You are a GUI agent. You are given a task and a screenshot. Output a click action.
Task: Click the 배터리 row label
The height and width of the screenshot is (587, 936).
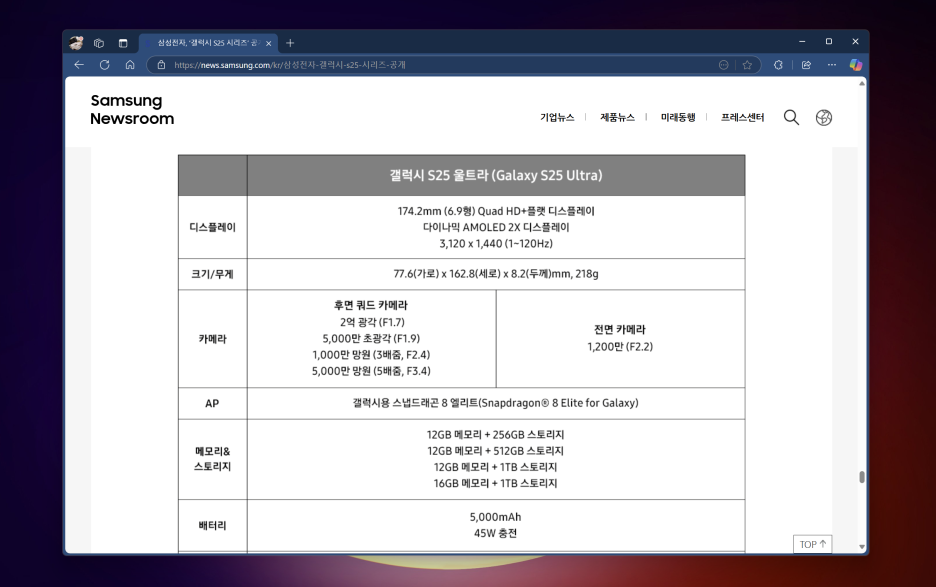point(213,525)
